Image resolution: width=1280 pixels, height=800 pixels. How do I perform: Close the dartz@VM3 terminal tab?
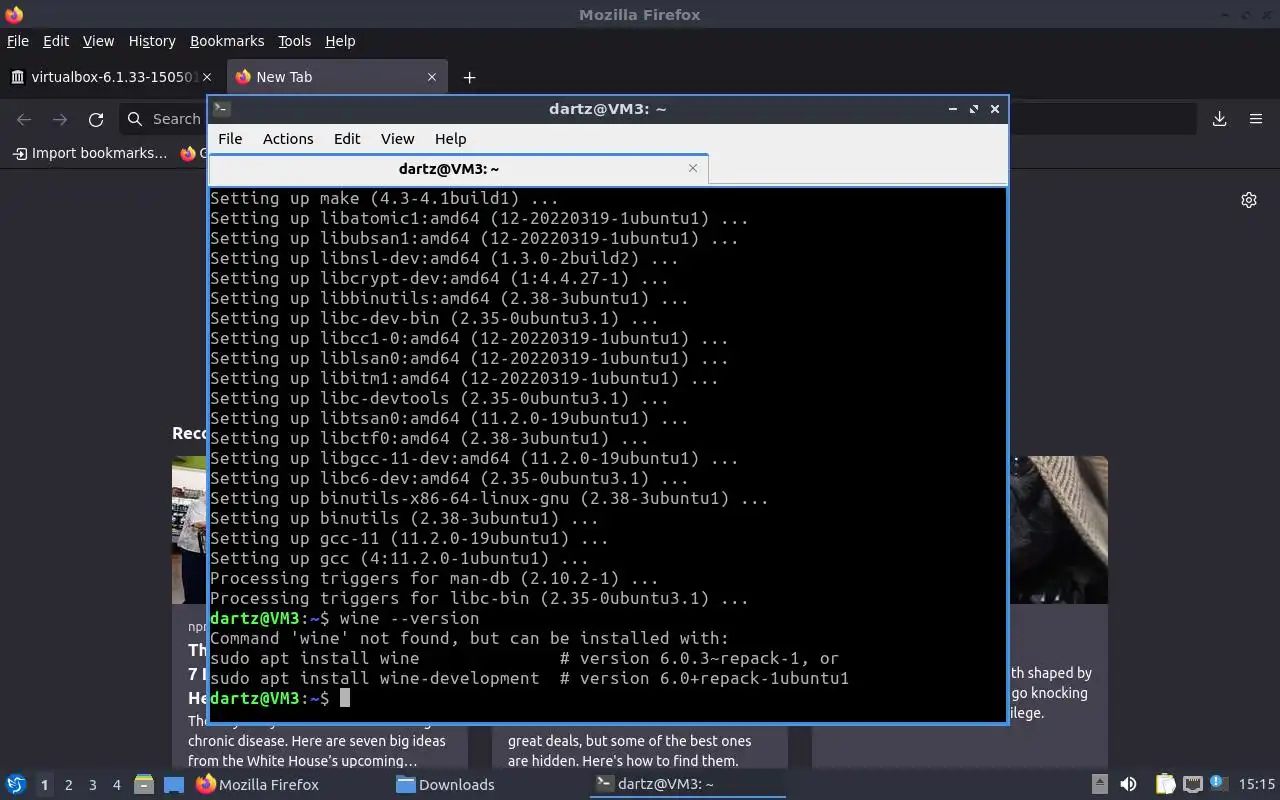pyautogui.click(x=693, y=168)
